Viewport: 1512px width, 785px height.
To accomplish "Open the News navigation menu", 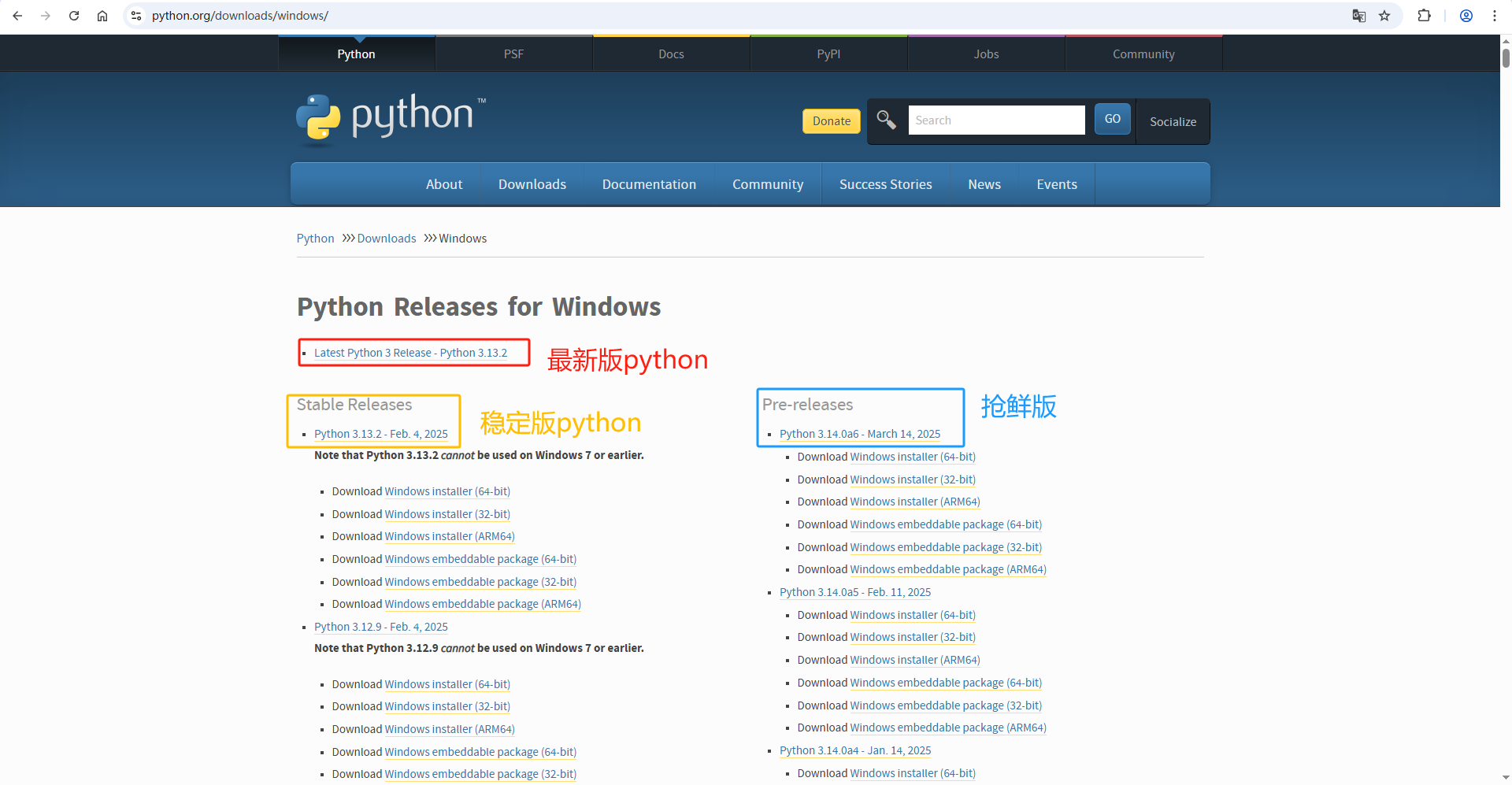I will tap(984, 184).
